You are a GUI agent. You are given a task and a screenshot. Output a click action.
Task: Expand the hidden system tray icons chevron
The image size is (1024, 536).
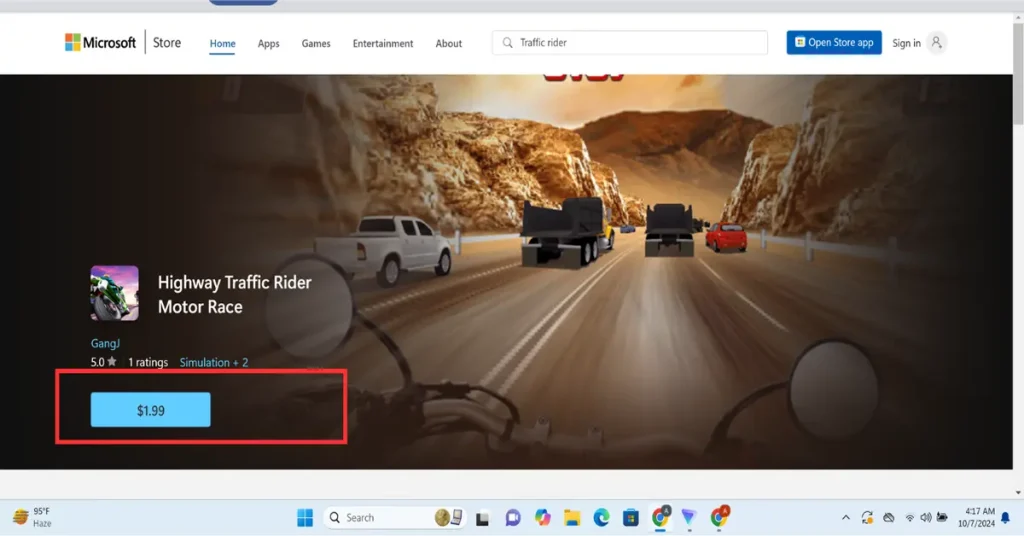point(846,518)
